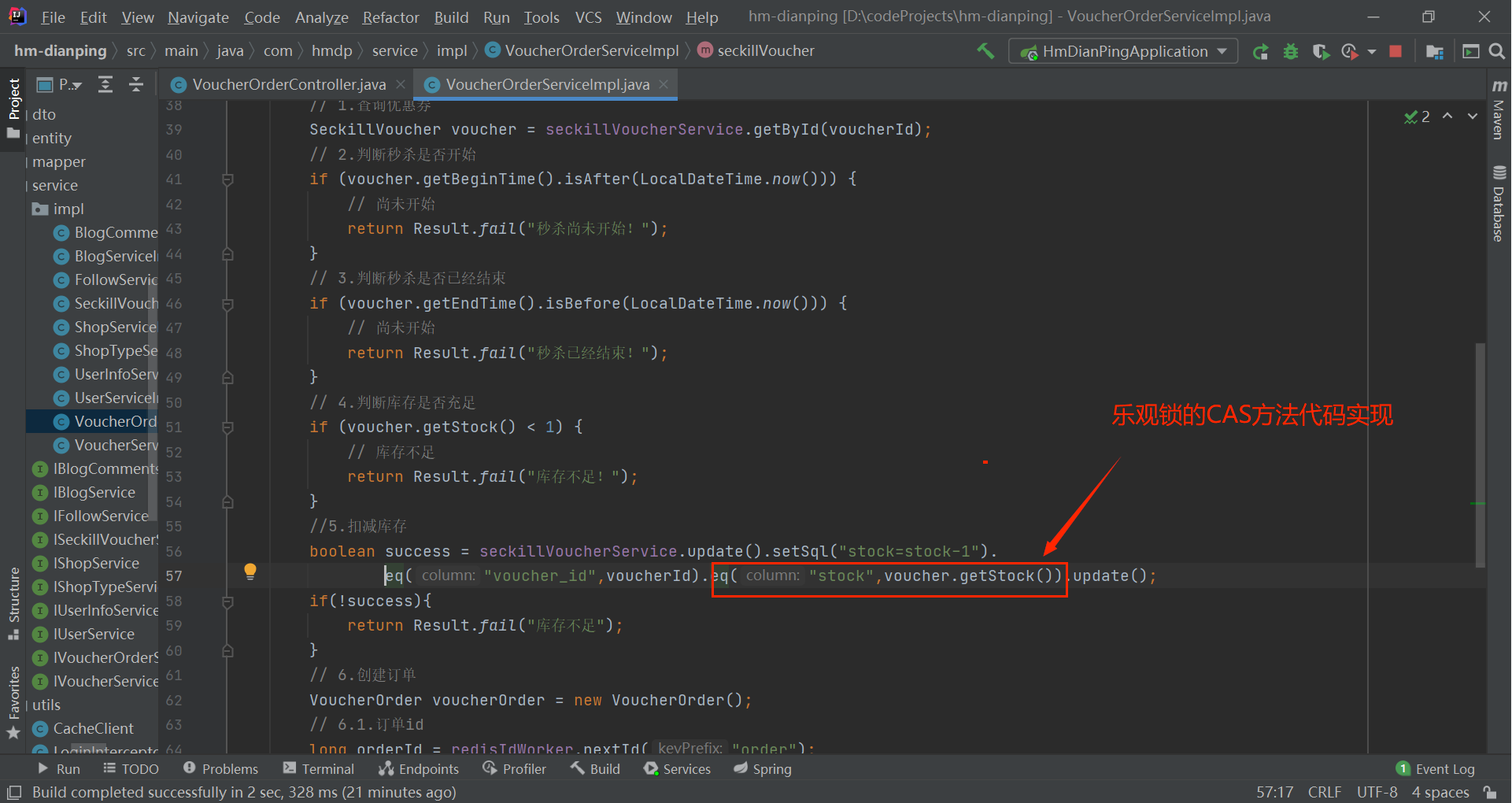Open the Terminal tool window

(319, 769)
